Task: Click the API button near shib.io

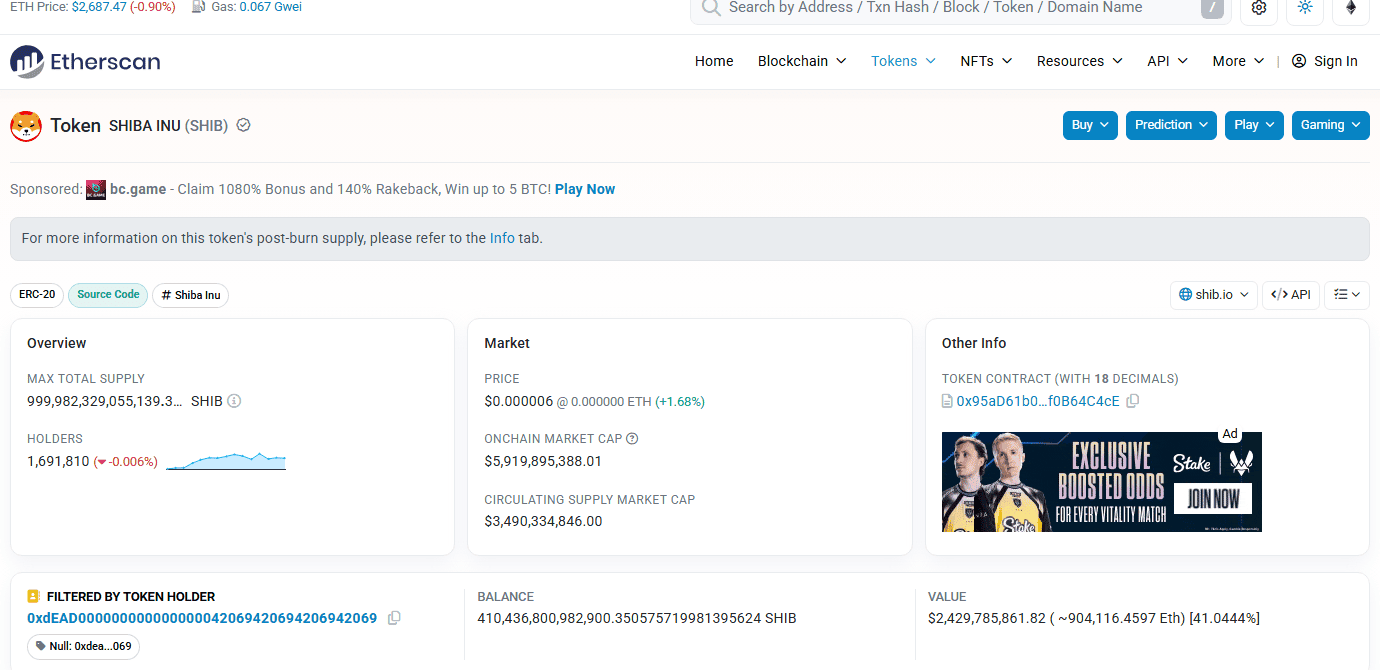Action: pyautogui.click(x=1291, y=295)
